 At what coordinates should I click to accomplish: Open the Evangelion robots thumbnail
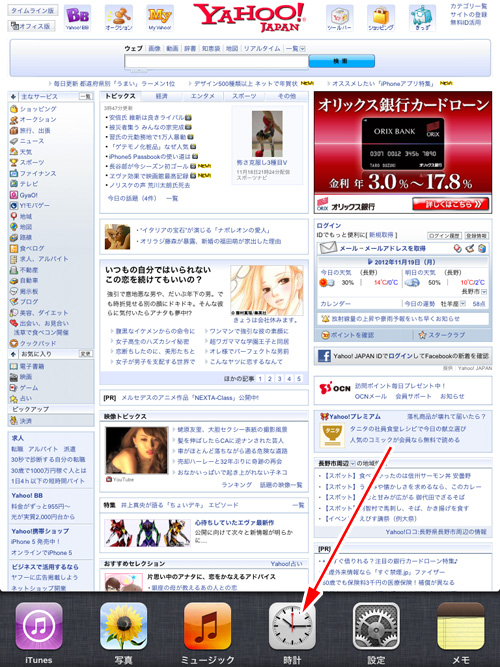pos(147,533)
